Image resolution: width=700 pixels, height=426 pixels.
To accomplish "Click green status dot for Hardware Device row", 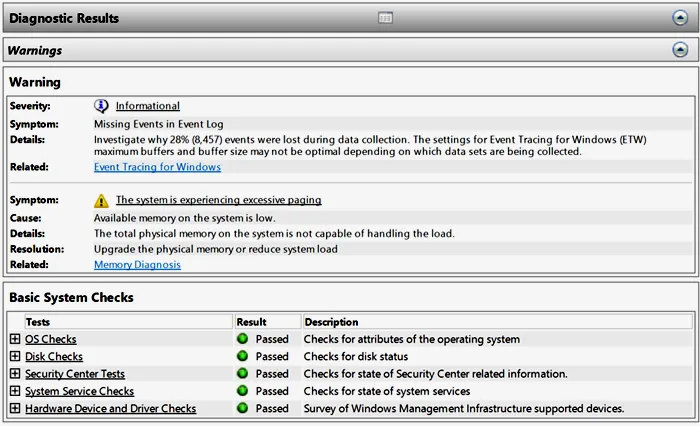I will tap(242, 409).
